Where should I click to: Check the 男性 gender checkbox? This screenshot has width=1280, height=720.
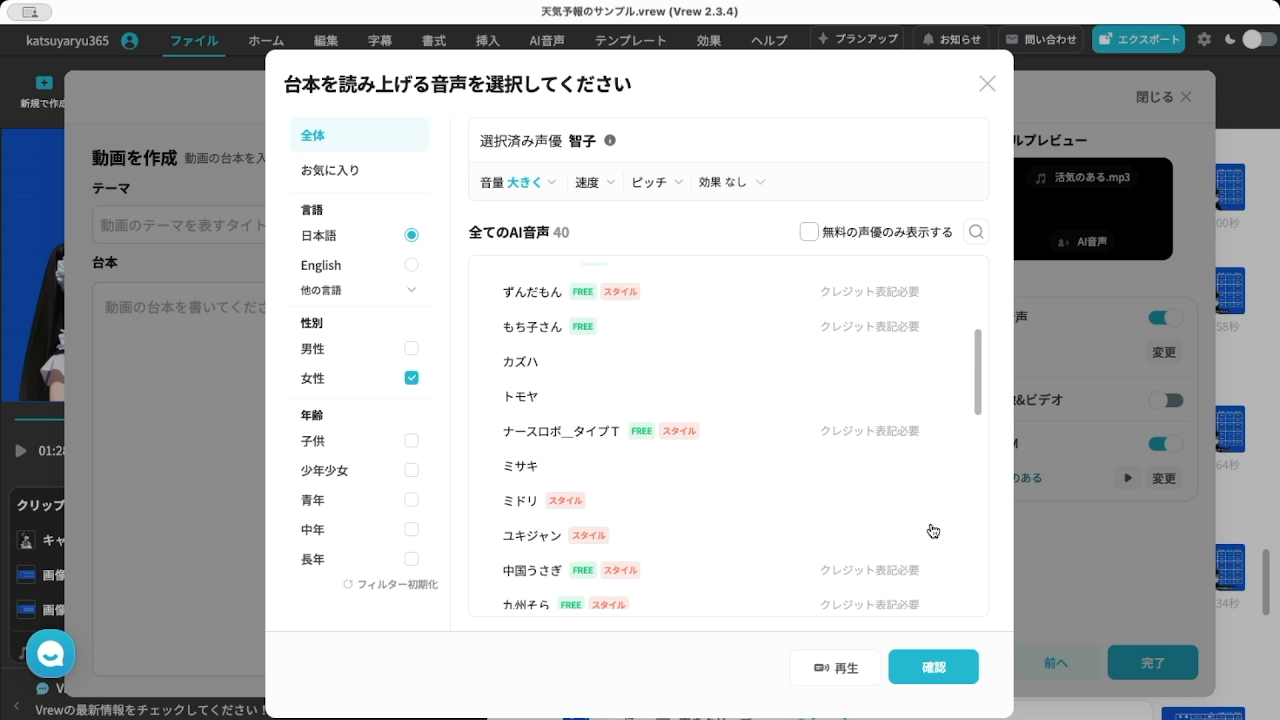click(411, 349)
